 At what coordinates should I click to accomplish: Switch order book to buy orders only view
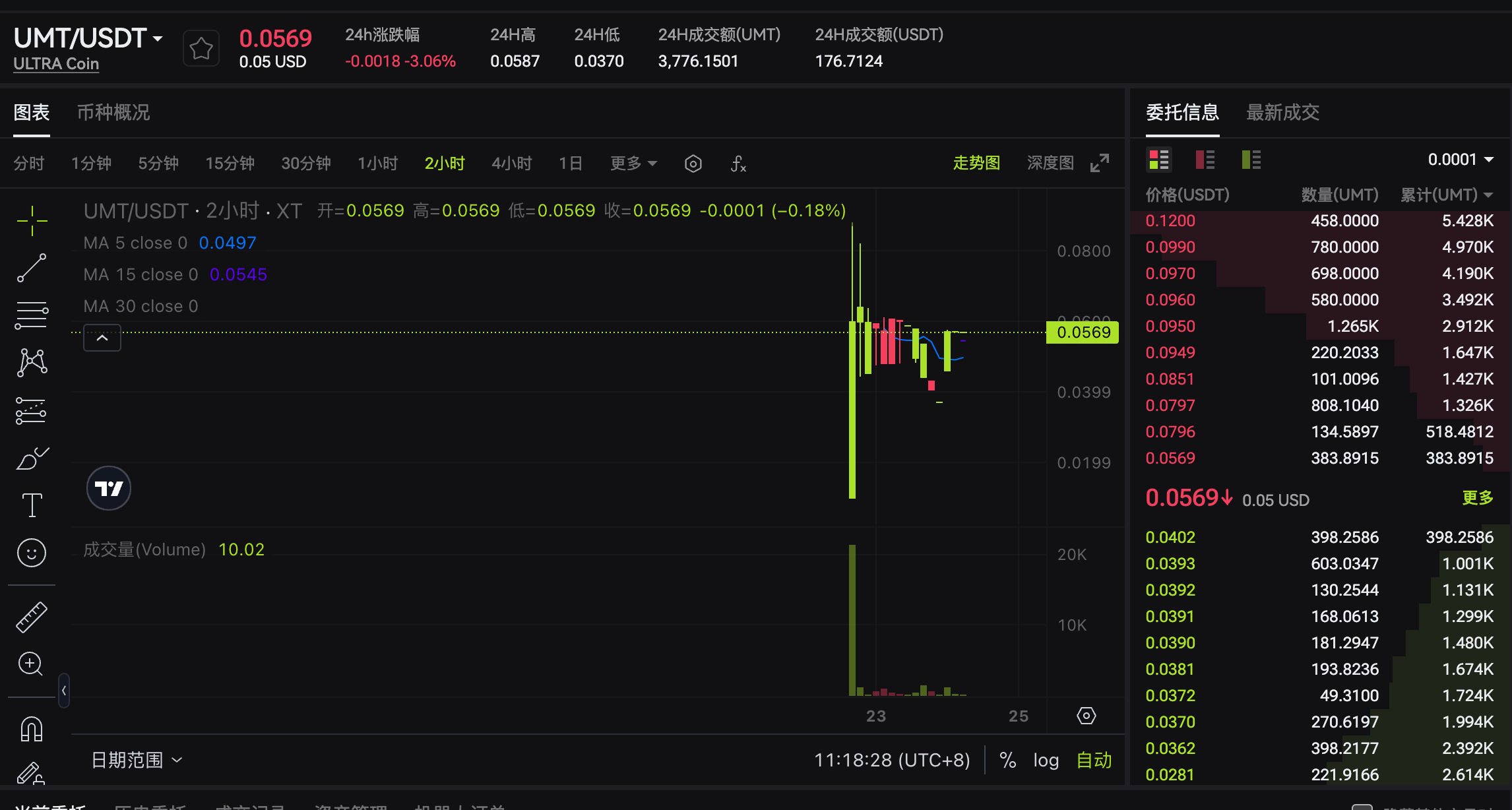pyautogui.click(x=1250, y=159)
